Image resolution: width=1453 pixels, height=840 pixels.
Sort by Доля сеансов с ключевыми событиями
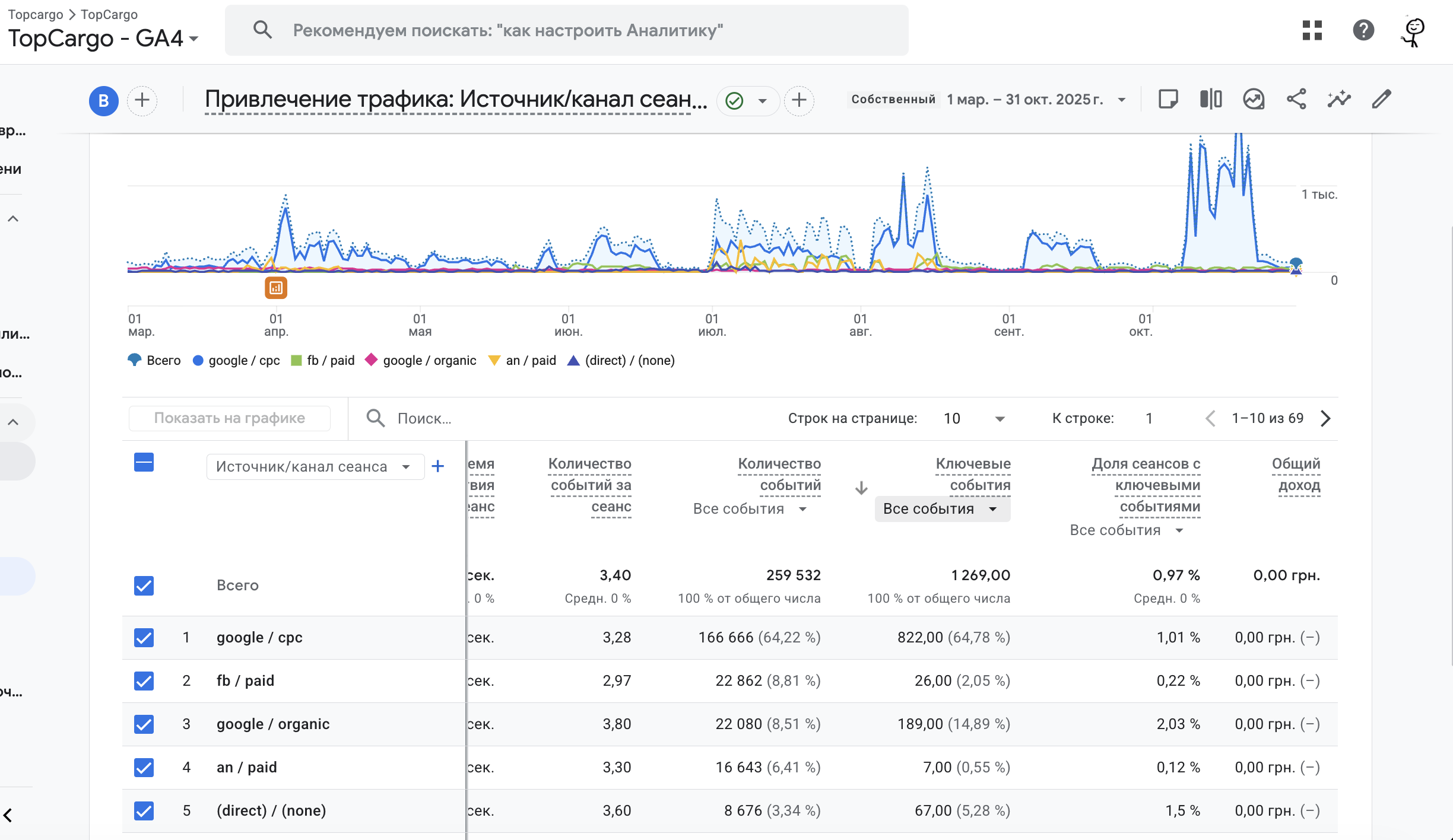pos(1146,485)
